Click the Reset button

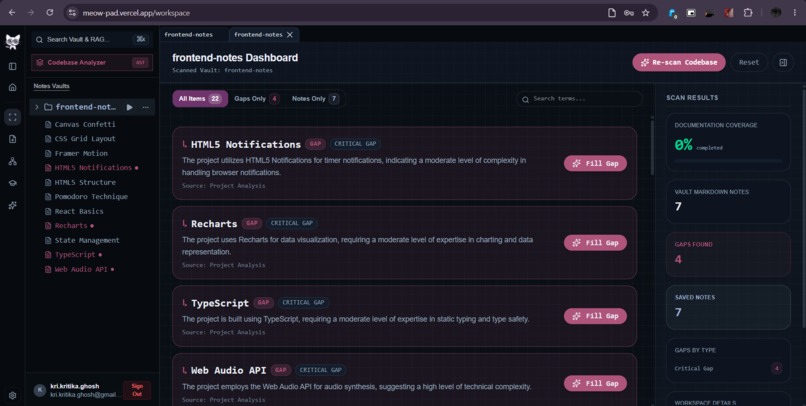tap(748, 62)
